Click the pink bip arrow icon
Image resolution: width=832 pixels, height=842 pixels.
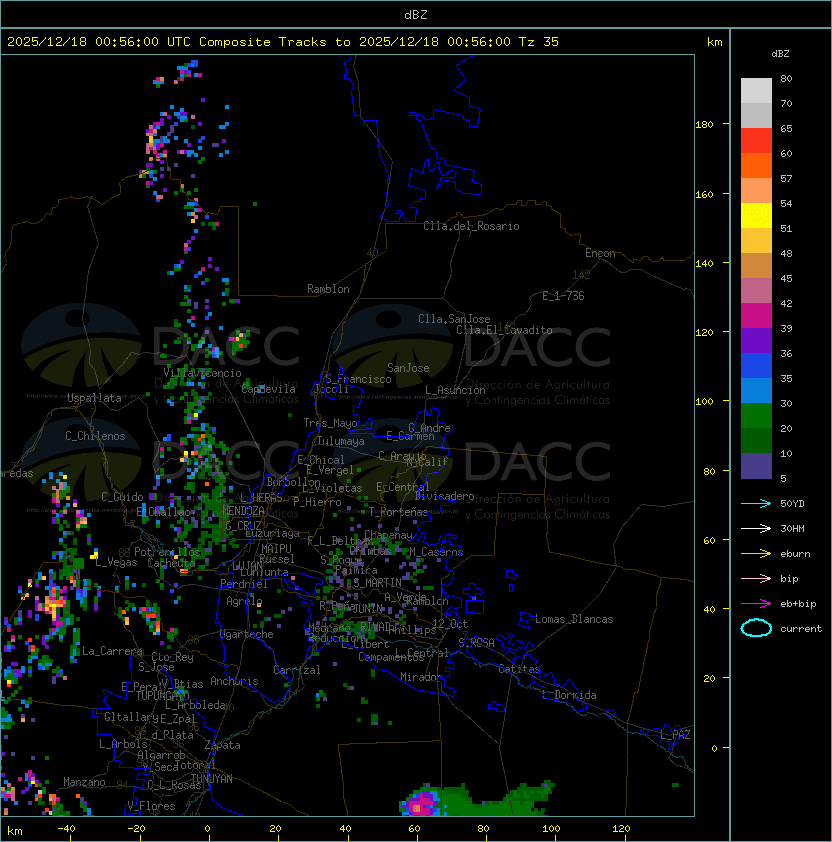pos(756,579)
